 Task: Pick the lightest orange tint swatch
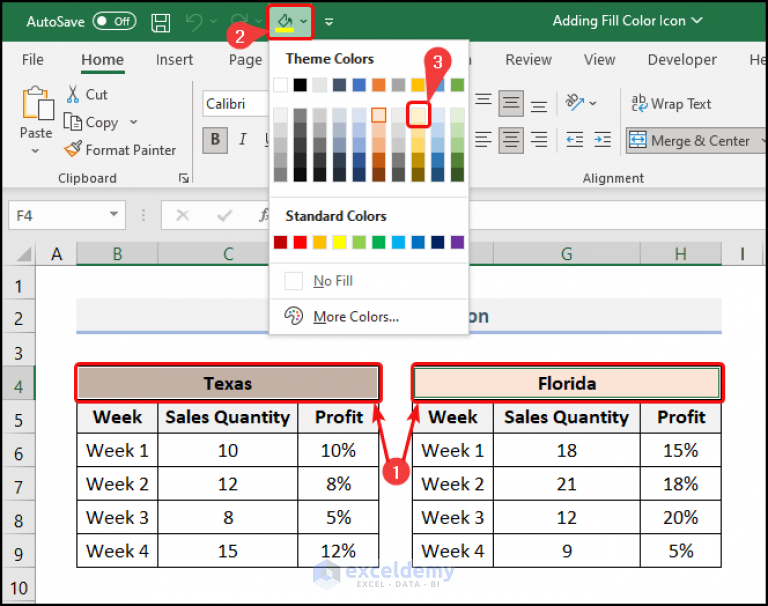(x=379, y=115)
